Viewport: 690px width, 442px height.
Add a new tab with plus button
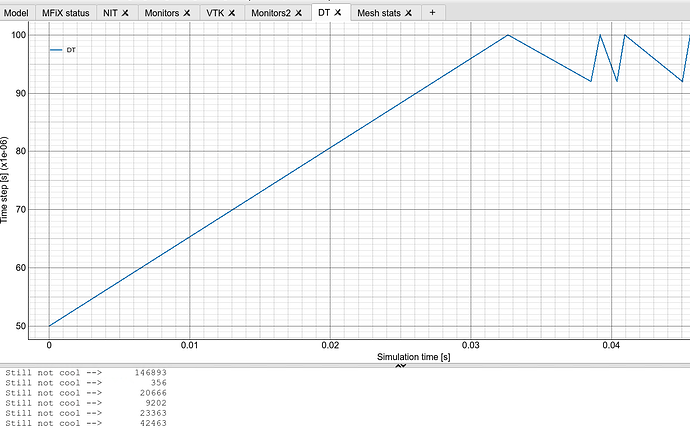coord(432,13)
